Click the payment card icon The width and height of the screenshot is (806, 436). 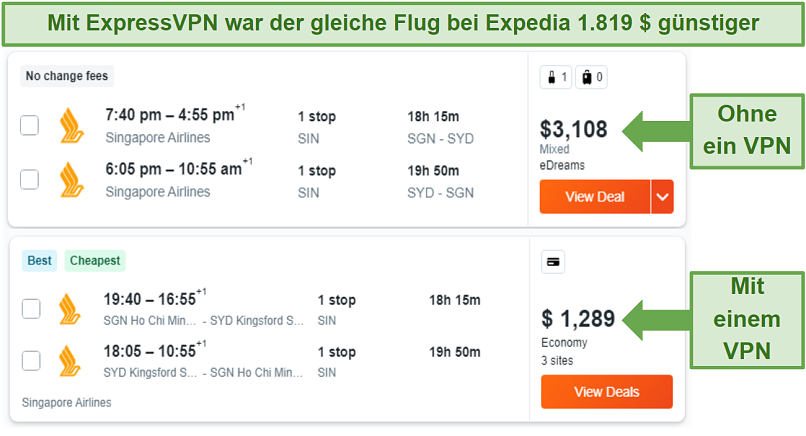pyautogui.click(x=553, y=262)
